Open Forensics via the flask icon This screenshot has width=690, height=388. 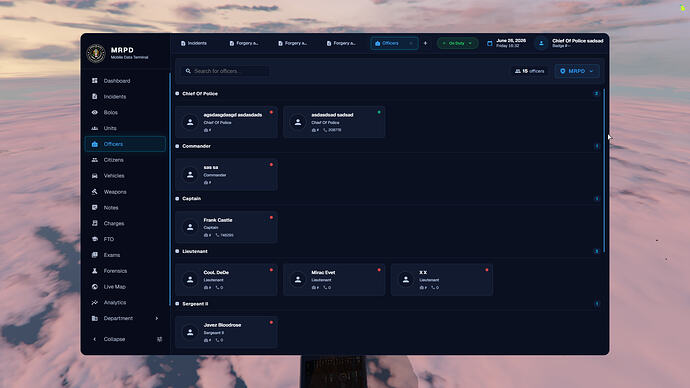coord(95,271)
